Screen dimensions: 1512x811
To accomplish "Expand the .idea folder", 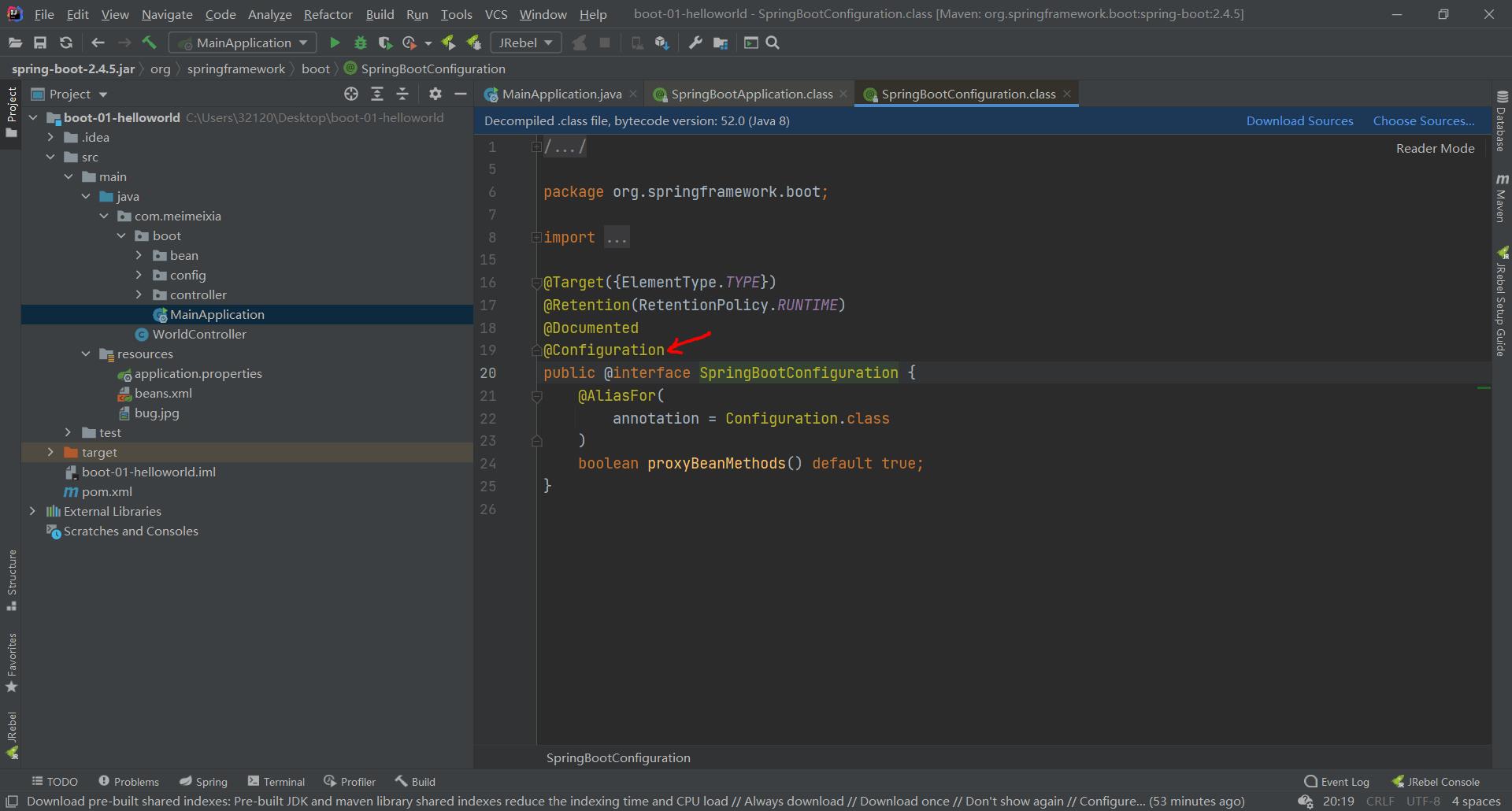I will 50,137.
